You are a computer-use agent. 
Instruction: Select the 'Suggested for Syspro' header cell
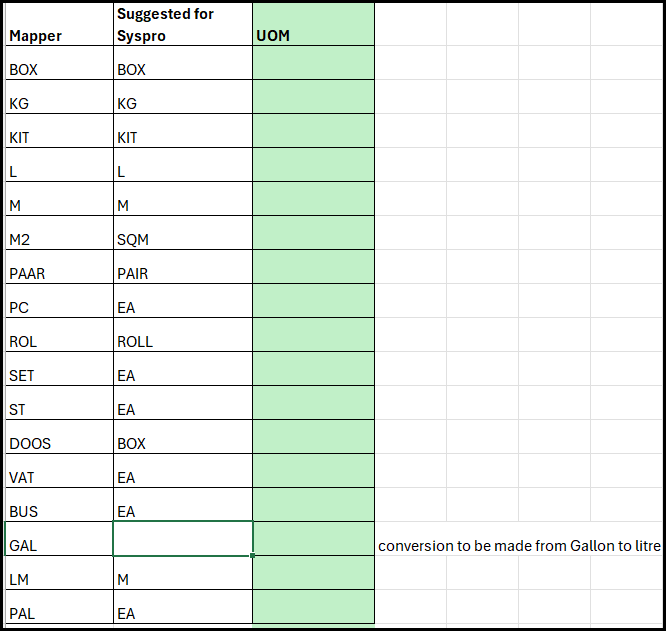[x=182, y=25]
